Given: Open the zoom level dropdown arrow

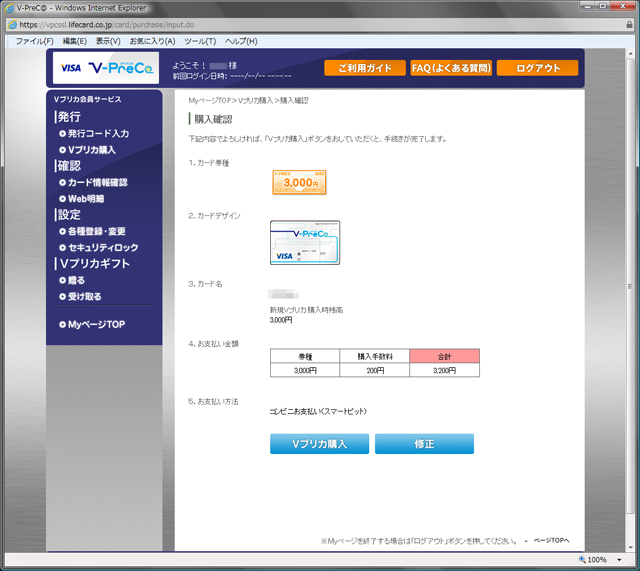Looking at the screenshot, I should pos(619,560).
